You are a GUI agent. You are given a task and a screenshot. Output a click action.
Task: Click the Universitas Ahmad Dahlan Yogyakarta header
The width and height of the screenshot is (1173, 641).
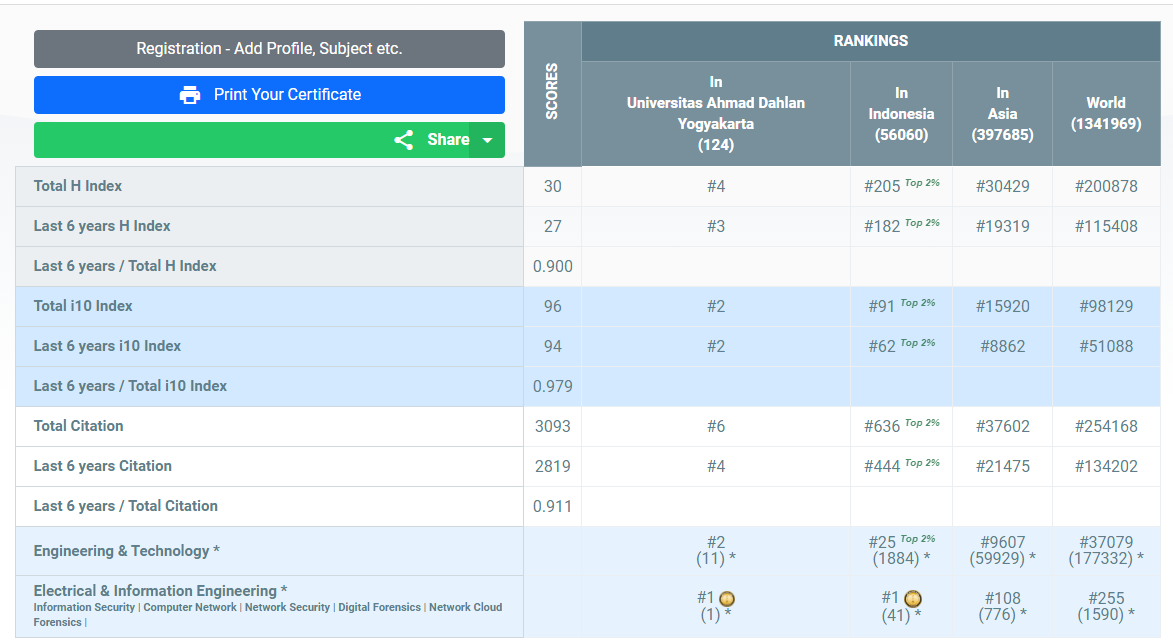[715, 113]
